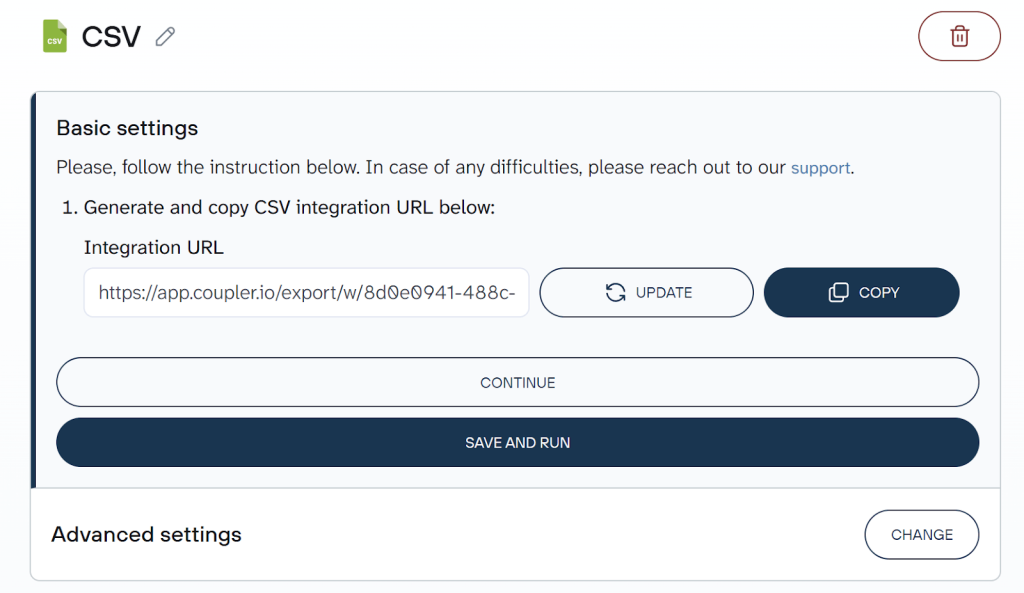Delete this CSV destination via the bin icon
1024x593 pixels.
(958, 36)
